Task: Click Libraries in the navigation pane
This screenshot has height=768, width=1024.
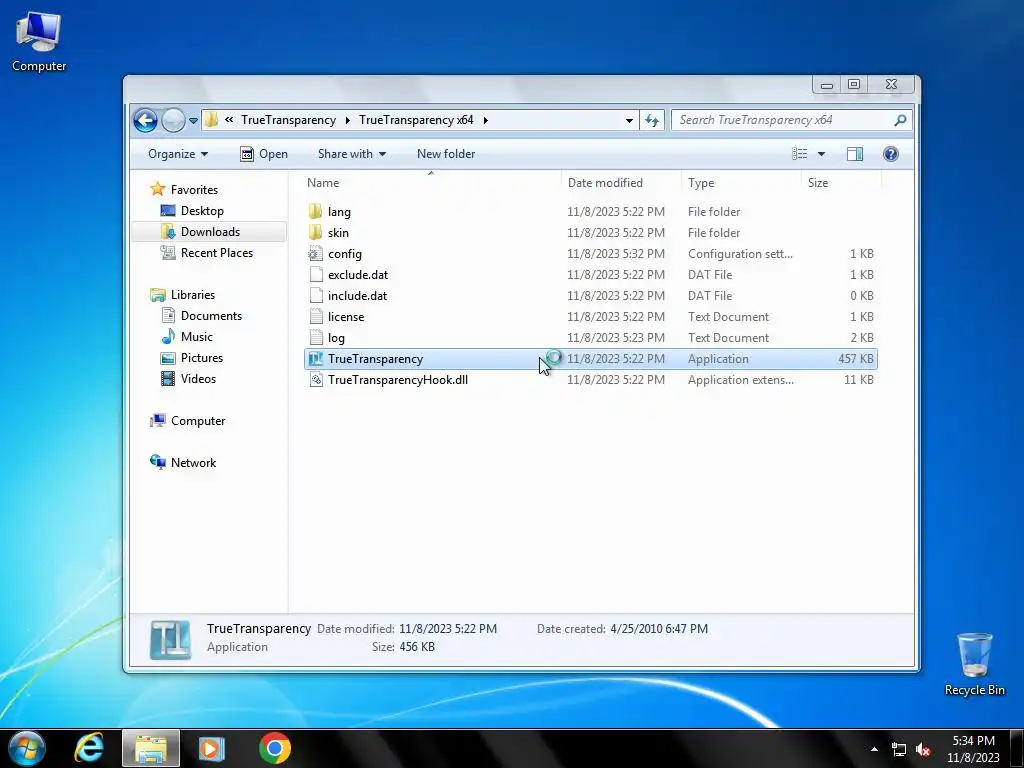Action: 193,295
